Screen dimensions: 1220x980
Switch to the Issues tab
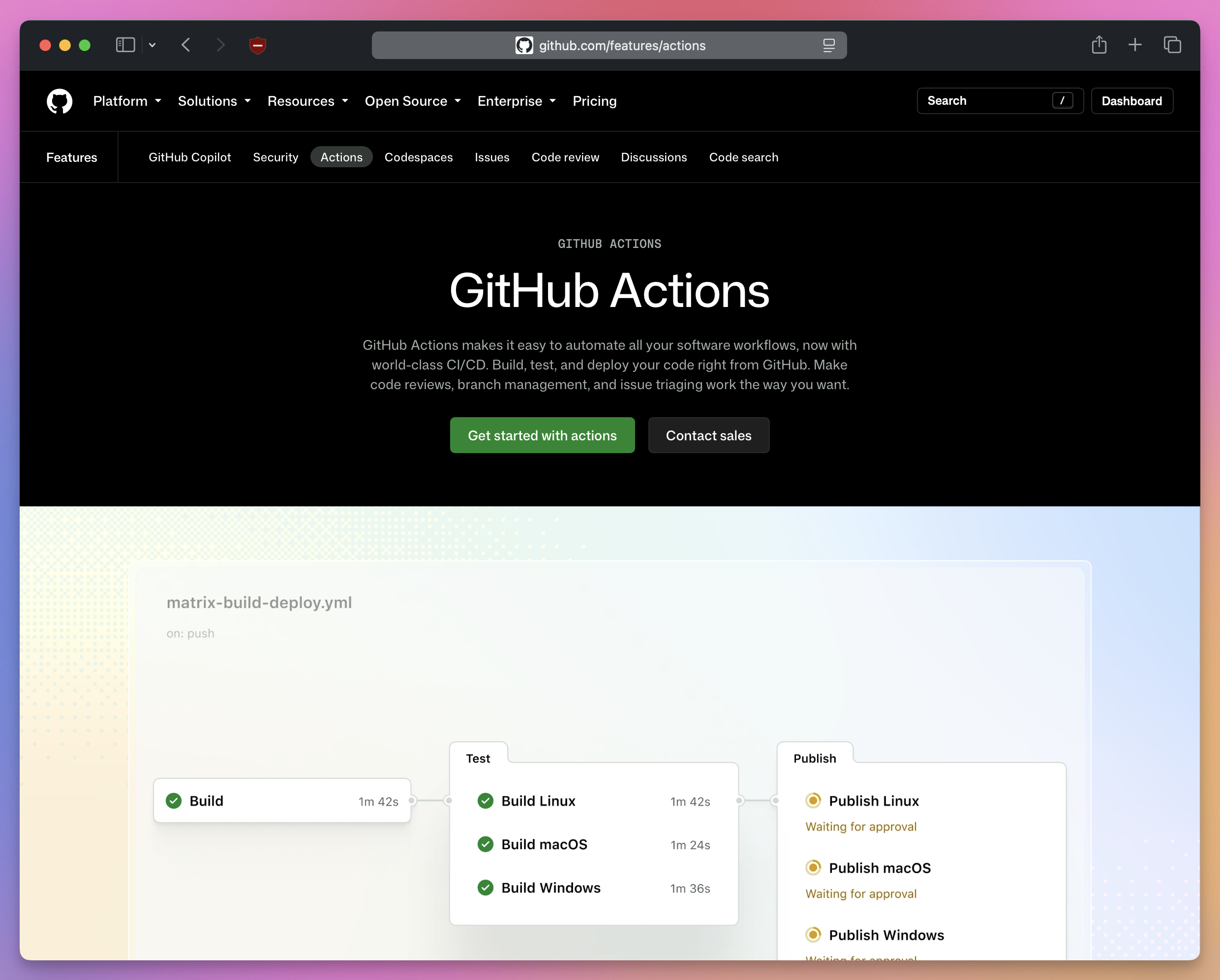click(x=492, y=157)
